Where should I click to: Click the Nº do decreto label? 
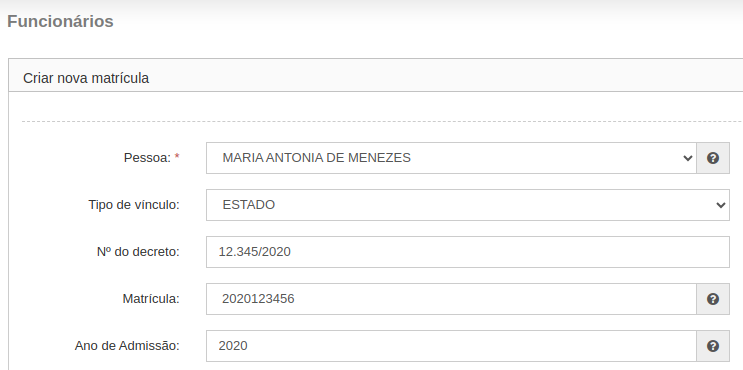[x=138, y=252]
